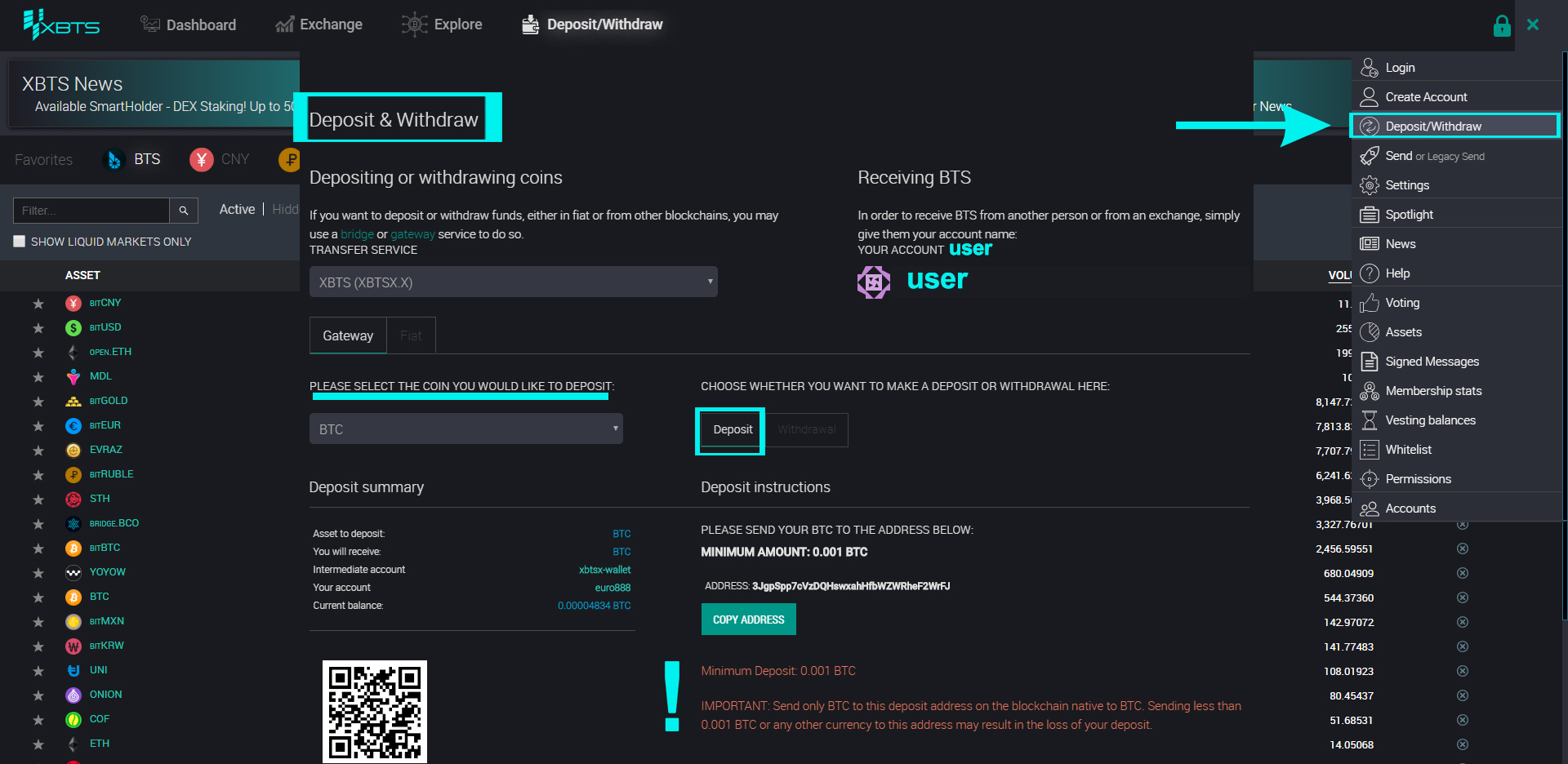1568x764 pixels.
Task: Sort by the ASSET column header
Action: (x=82, y=275)
